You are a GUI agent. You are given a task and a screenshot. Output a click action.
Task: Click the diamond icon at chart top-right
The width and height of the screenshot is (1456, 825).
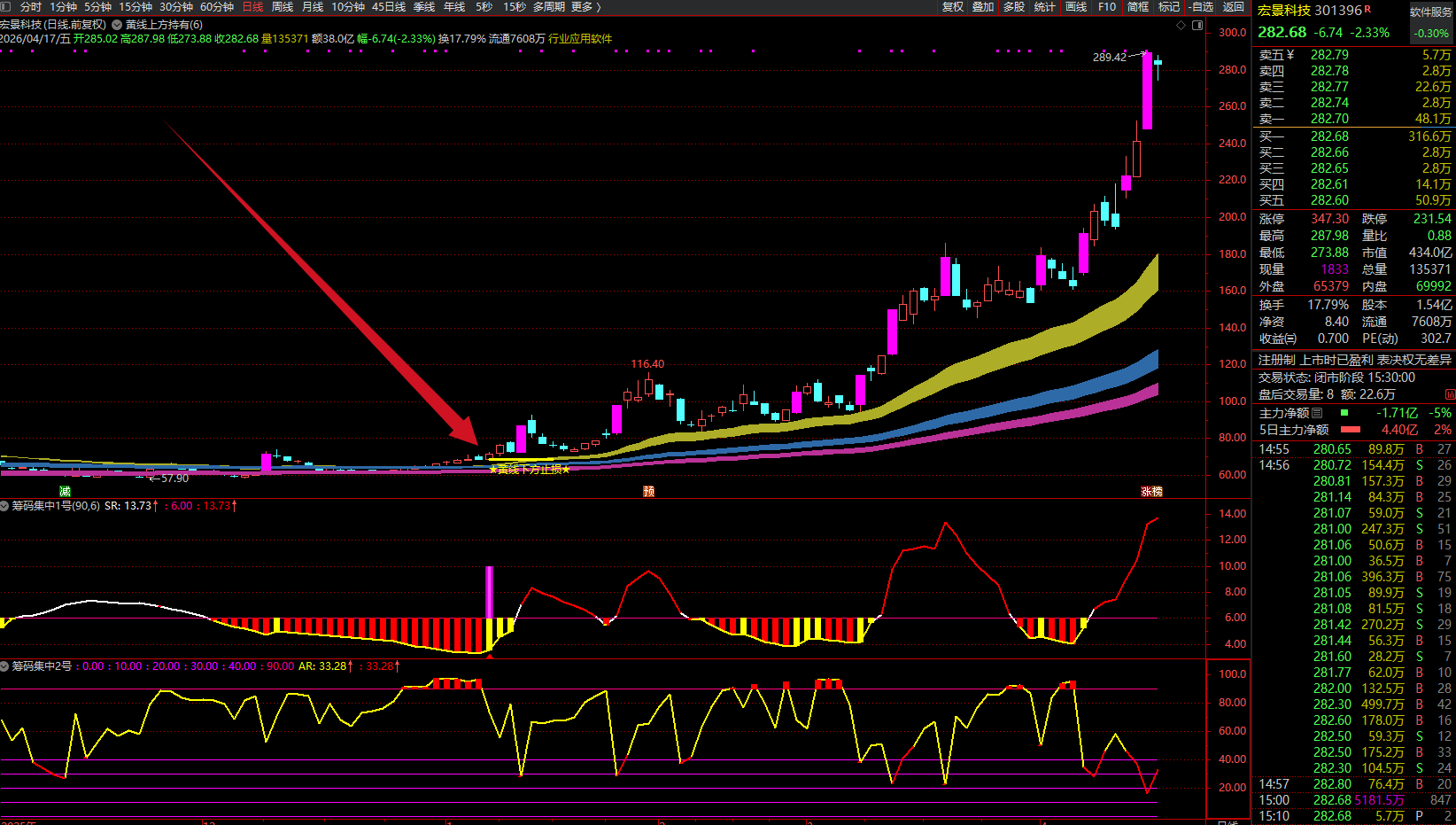click(x=1181, y=26)
